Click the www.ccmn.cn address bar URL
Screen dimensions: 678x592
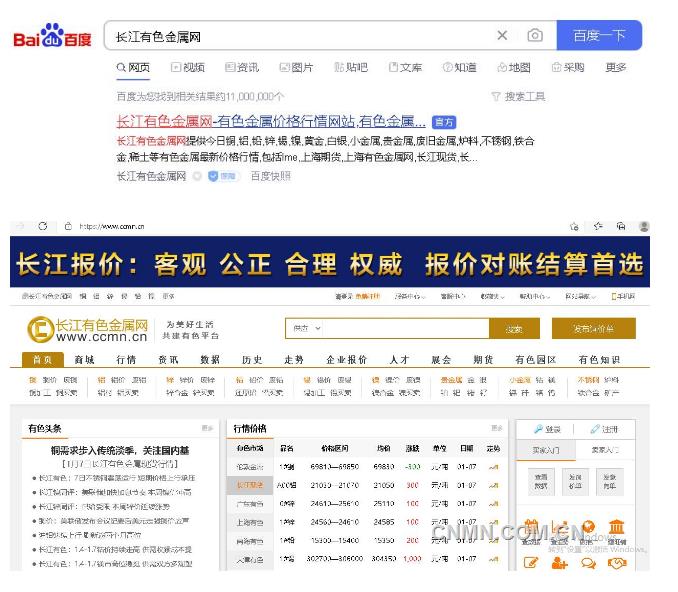coord(112,227)
